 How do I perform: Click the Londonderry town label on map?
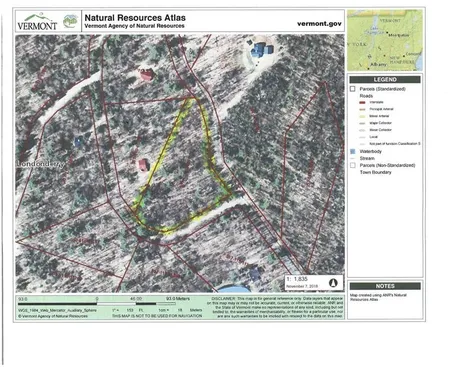[x=41, y=164]
